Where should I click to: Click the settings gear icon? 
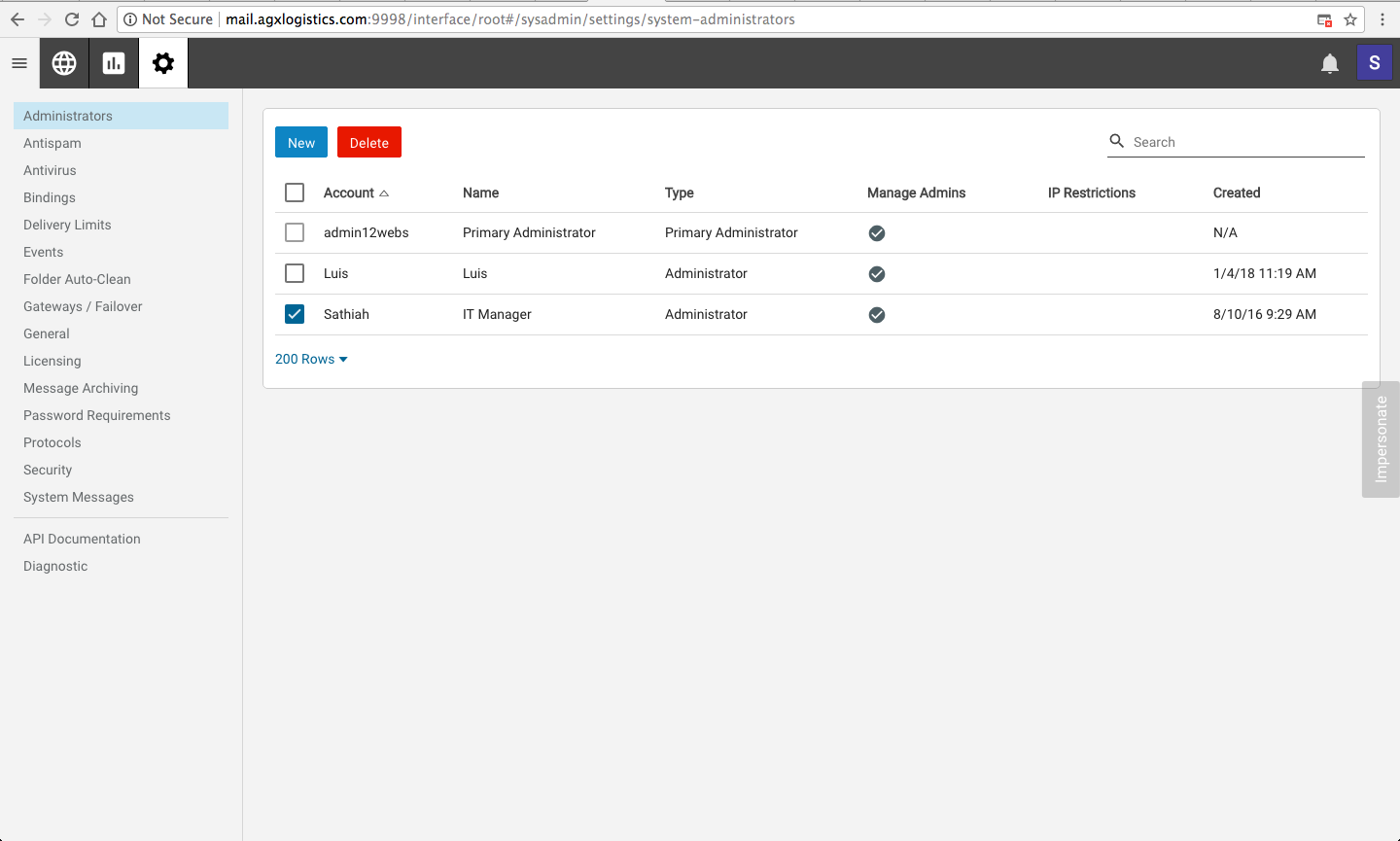click(163, 63)
